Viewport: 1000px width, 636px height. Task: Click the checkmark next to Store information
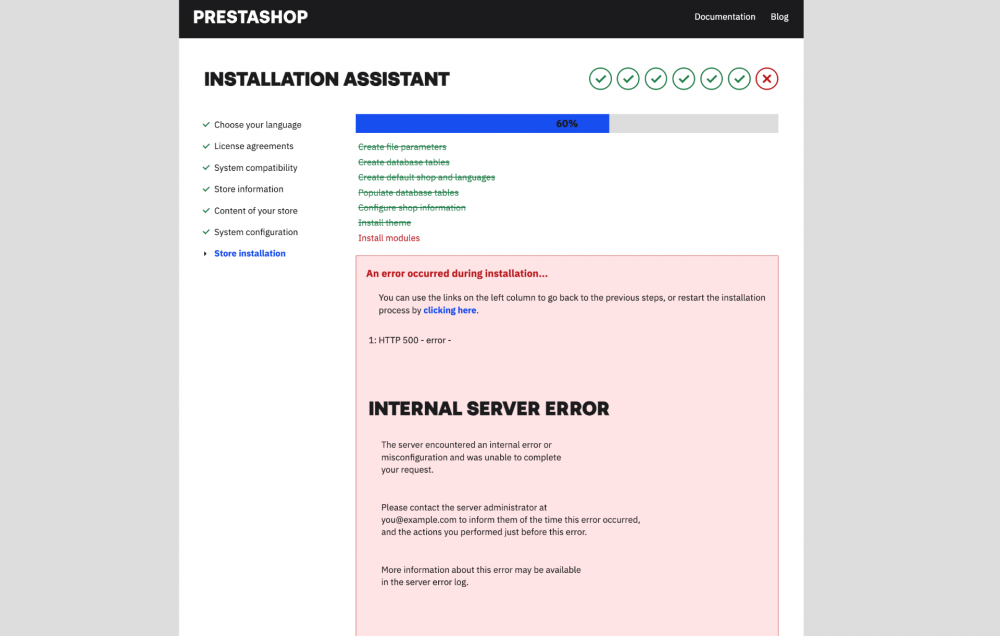[x=205, y=189]
